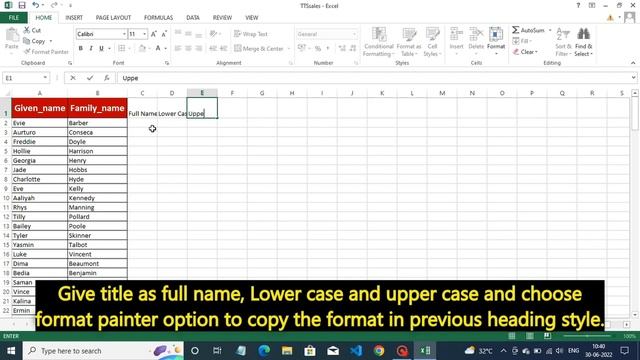Select the Format Painter tool
Screen dimensions: 640x360
[46, 52]
